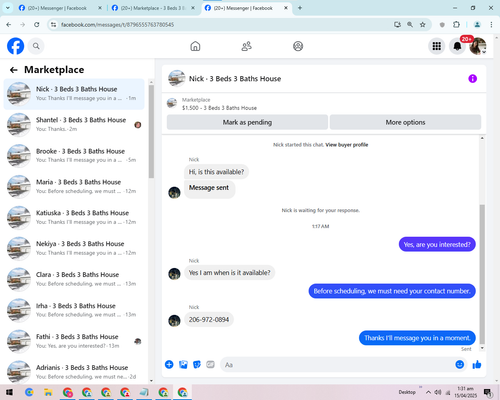Open browser extensions puzzle icon
This screenshot has height=400, width=500.
456,24
